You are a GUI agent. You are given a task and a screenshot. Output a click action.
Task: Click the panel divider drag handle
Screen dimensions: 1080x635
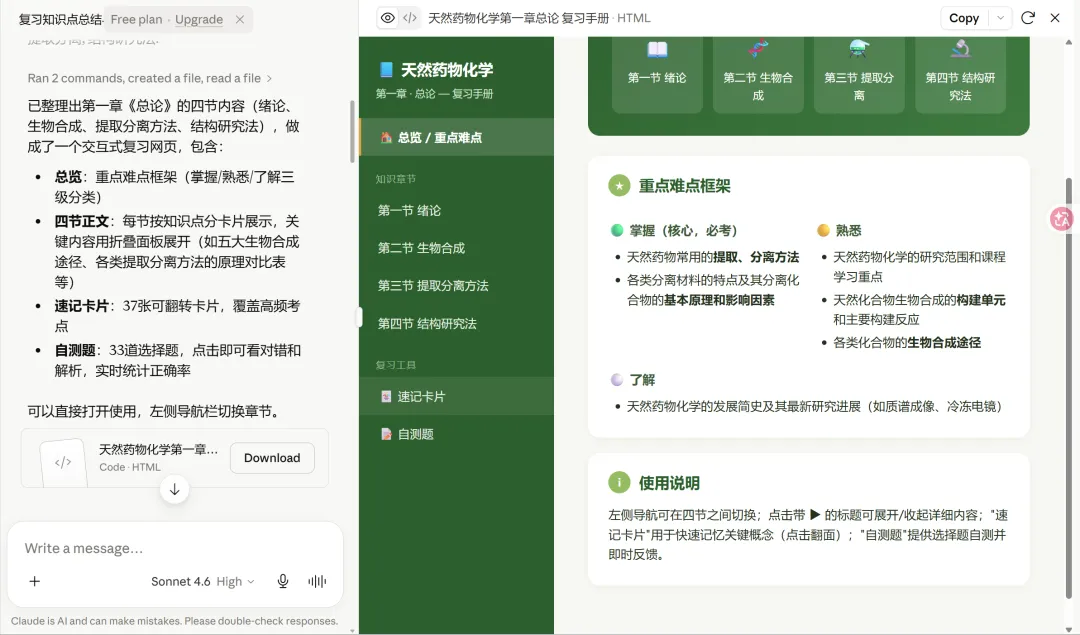(359, 317)
